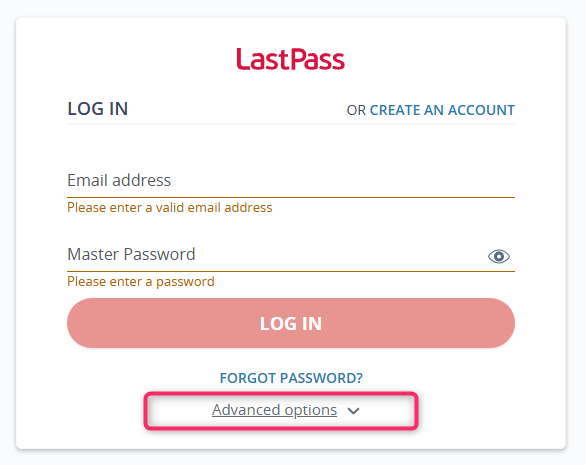The height and width of the screenshot is (465, 586).
Task: Focus the Master Password input field
Action: tap(277, 255)
